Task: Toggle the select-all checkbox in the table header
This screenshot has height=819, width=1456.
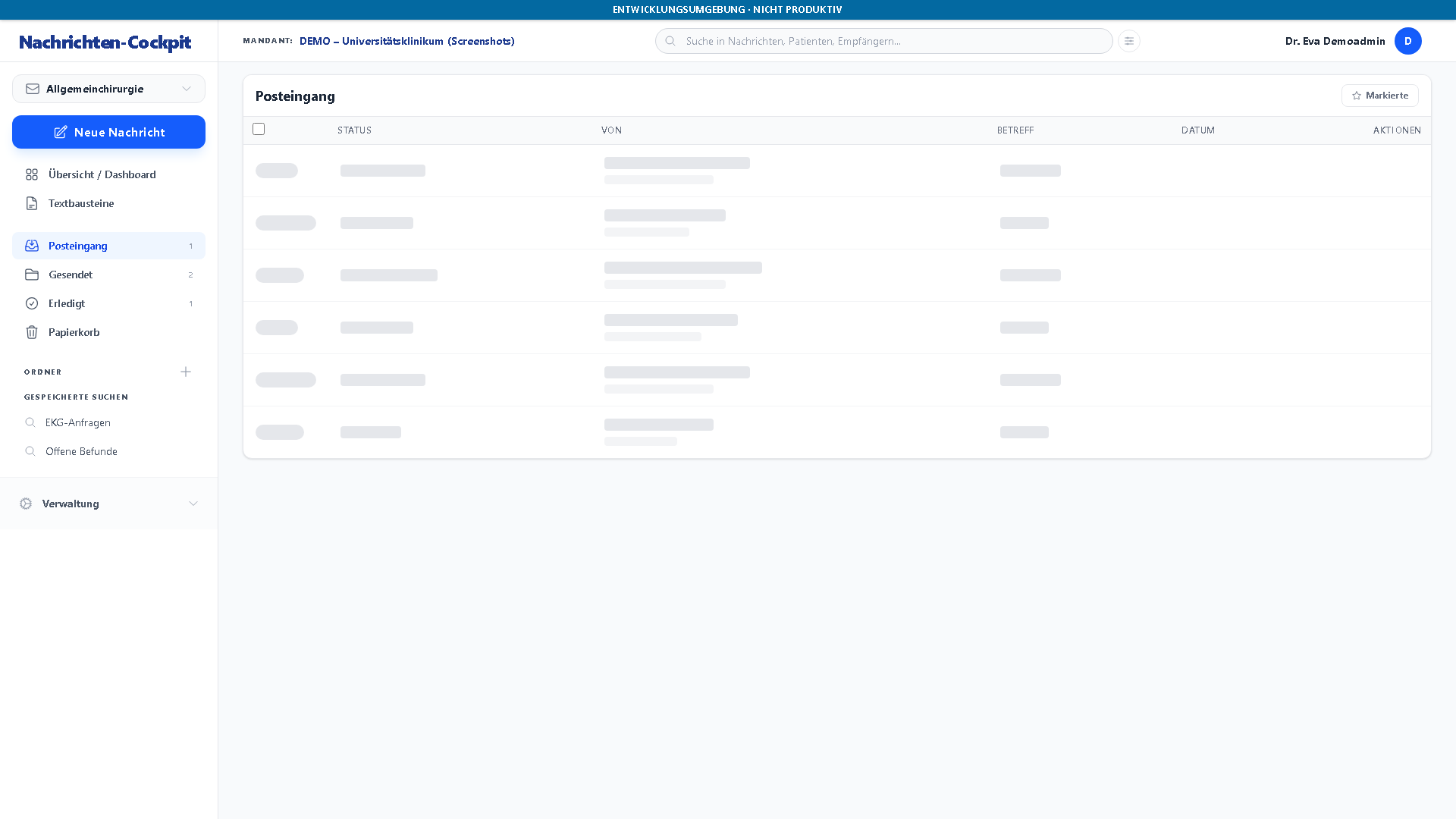Action: (x=259, y=129)
